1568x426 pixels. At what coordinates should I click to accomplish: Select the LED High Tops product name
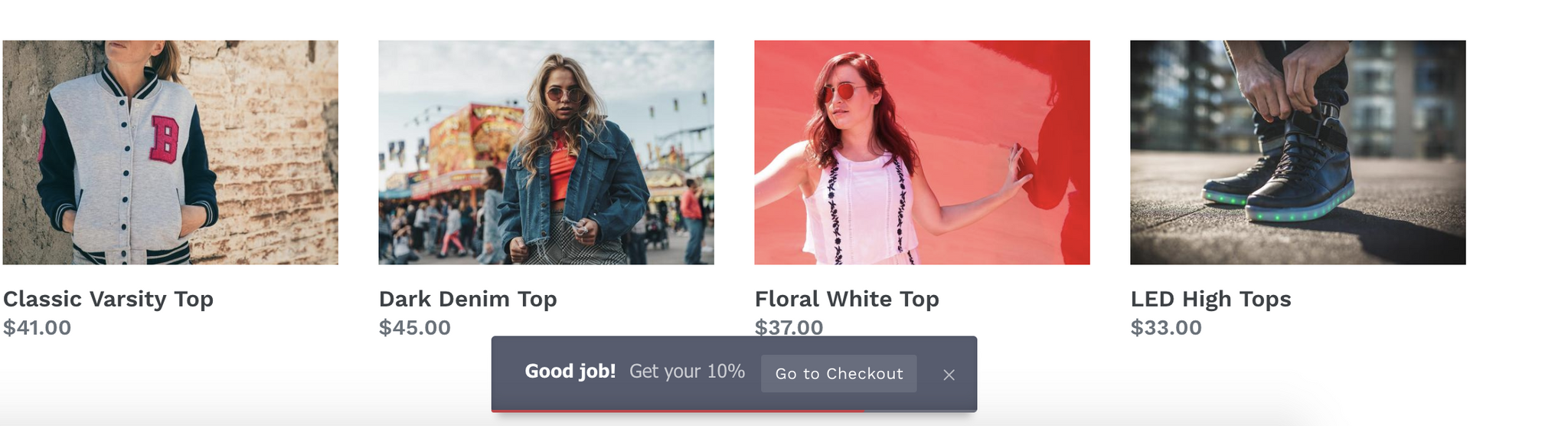tap(1210, 299)
